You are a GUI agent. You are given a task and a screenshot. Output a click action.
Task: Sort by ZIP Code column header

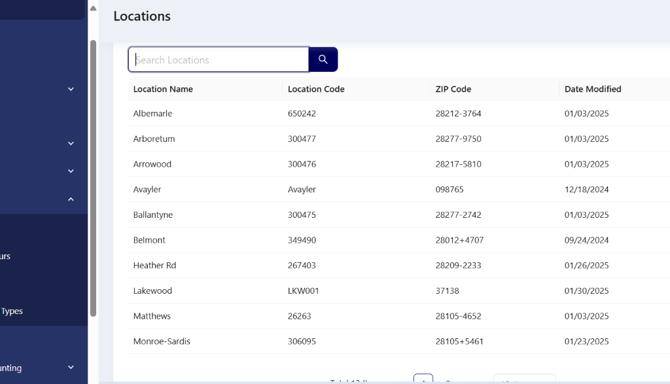(453, 89)
